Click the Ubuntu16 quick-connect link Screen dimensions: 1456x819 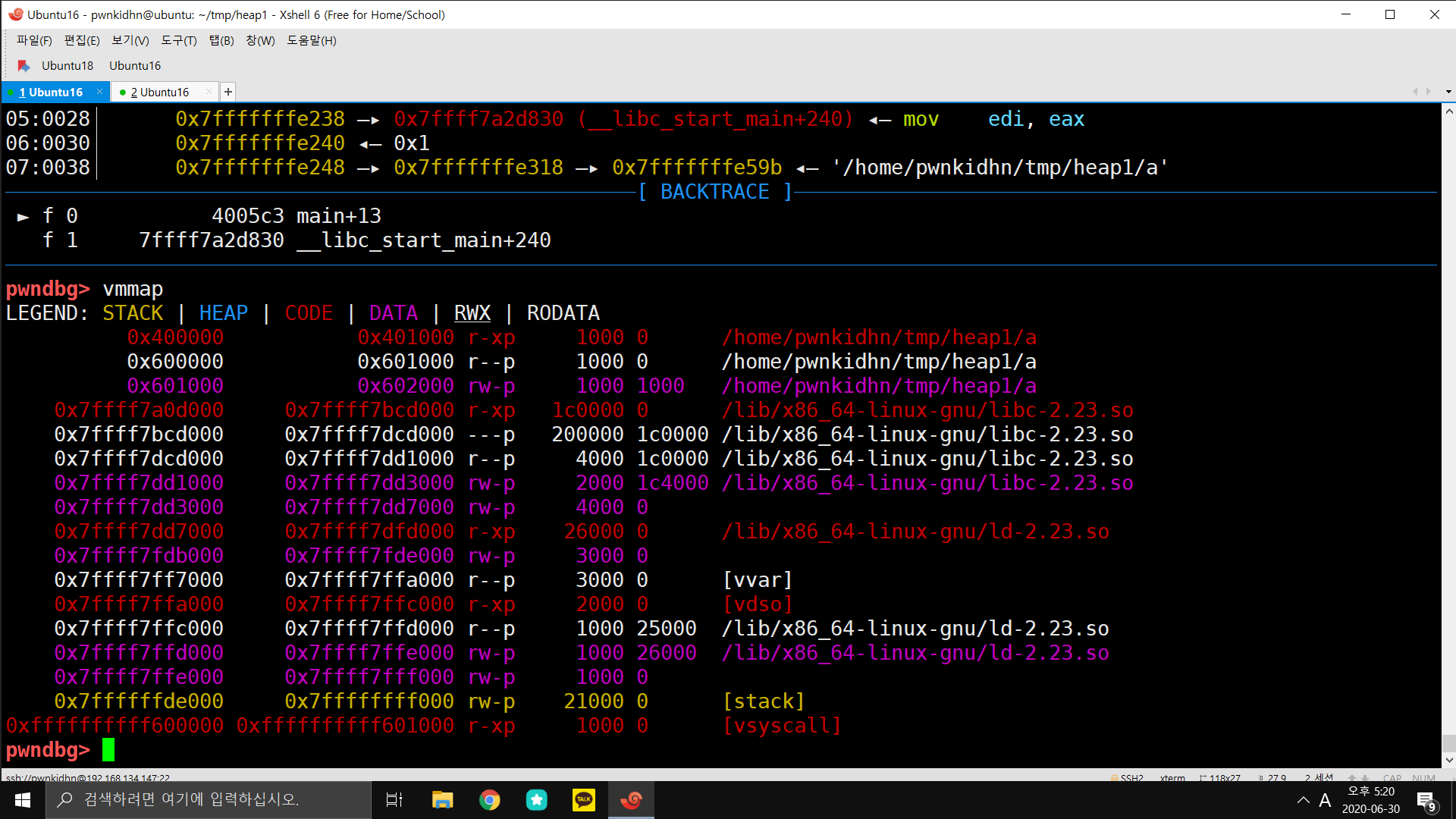[135, 66]
